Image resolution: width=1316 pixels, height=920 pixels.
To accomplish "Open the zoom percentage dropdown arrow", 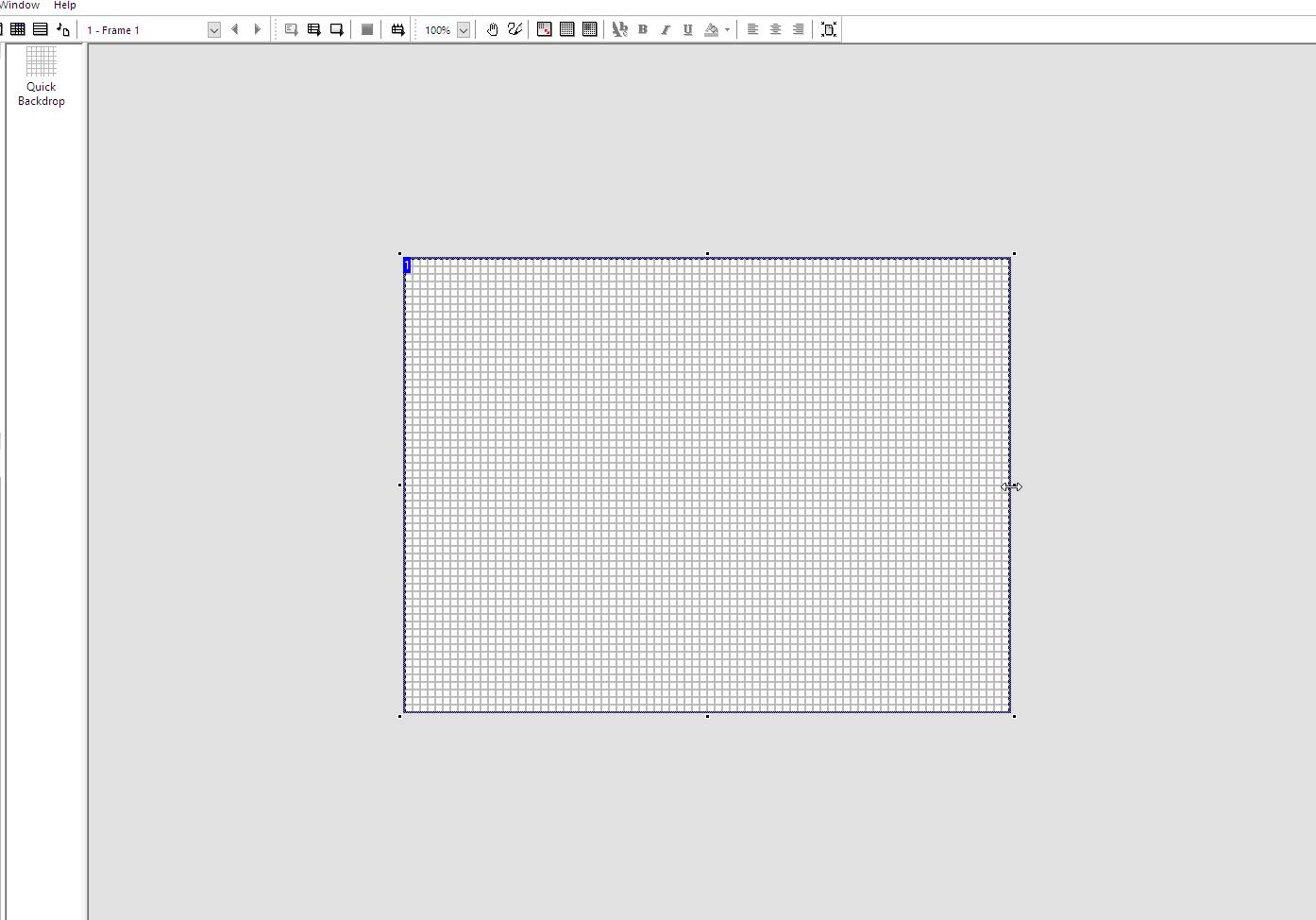I will 464,30.
